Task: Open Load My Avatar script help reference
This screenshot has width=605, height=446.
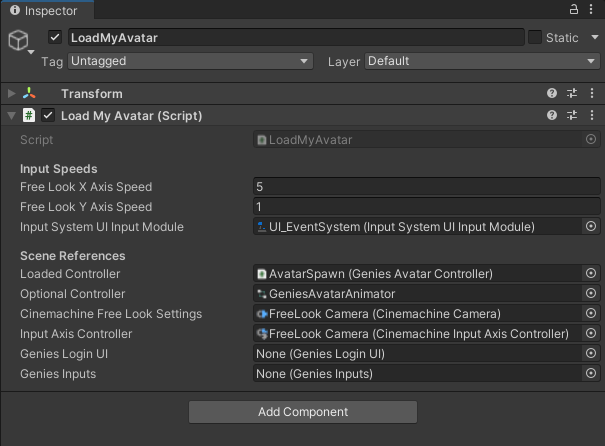Action: pyautogui.click(x=552, y=115)
